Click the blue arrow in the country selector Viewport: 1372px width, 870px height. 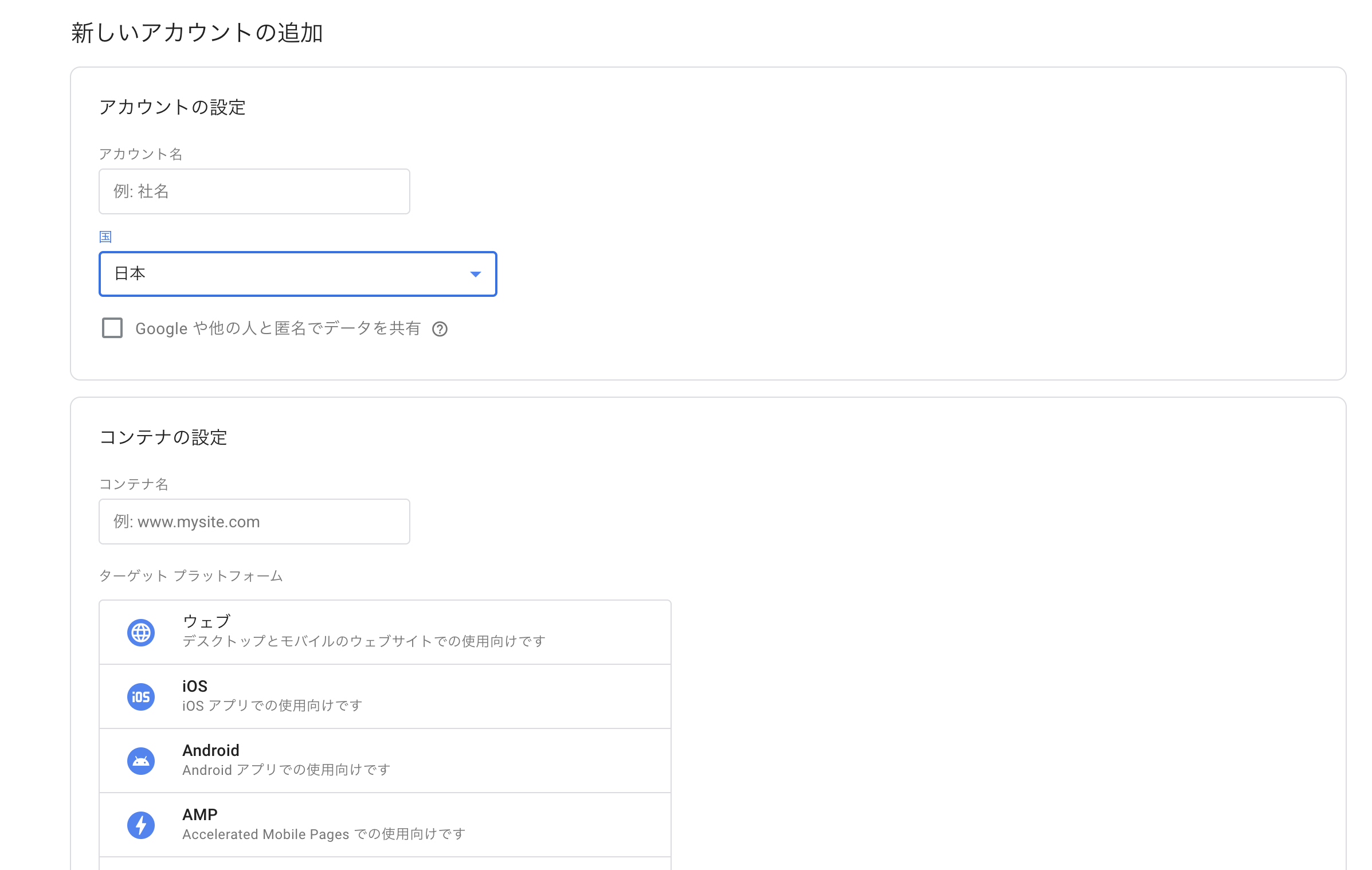[x=475, y=274]
